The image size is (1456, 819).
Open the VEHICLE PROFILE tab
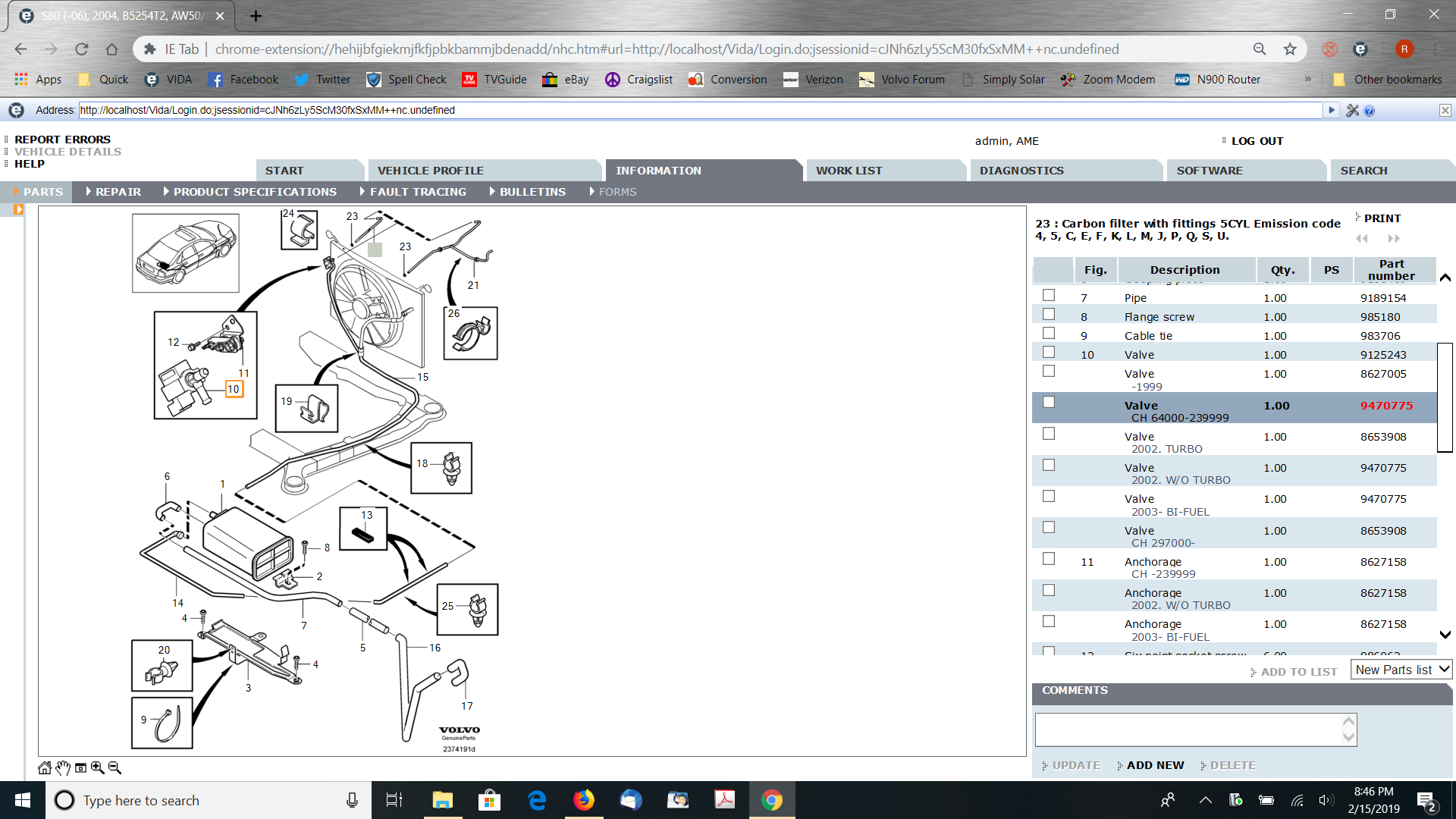pyautogui.click(x=430, y=171)
